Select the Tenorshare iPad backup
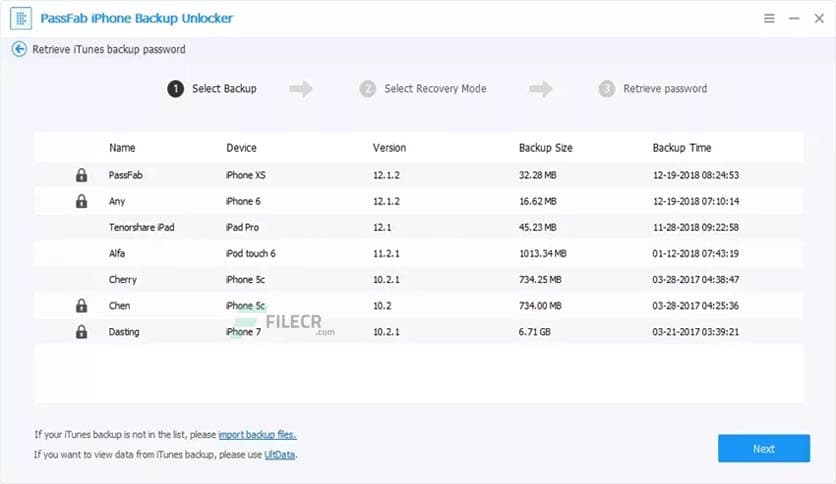Viewport: 836px width, 484px height. 141,227
